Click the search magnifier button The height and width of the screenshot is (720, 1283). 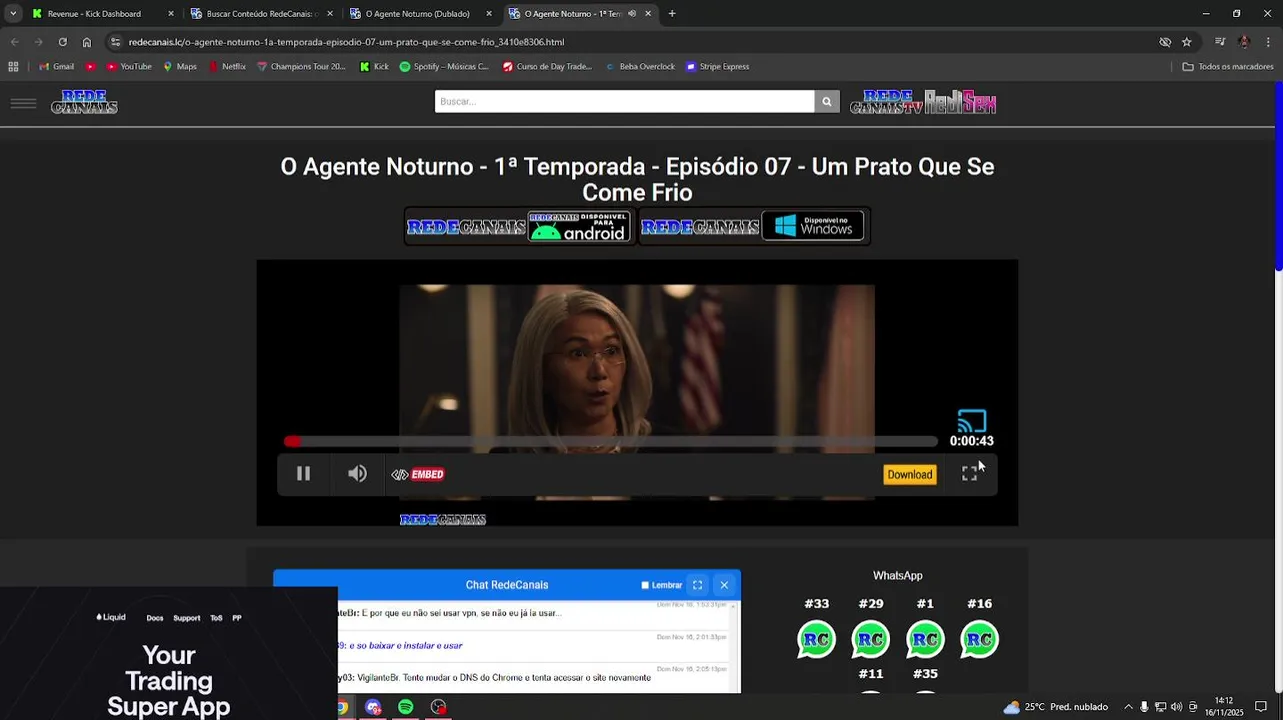coord(827,101)
